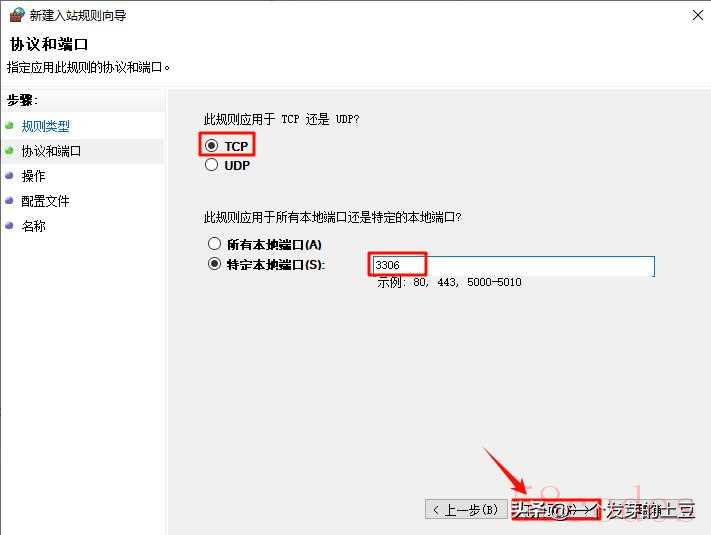Click the purple bullet beside 名称
711x535 pixels.
[x=10, y=225]
